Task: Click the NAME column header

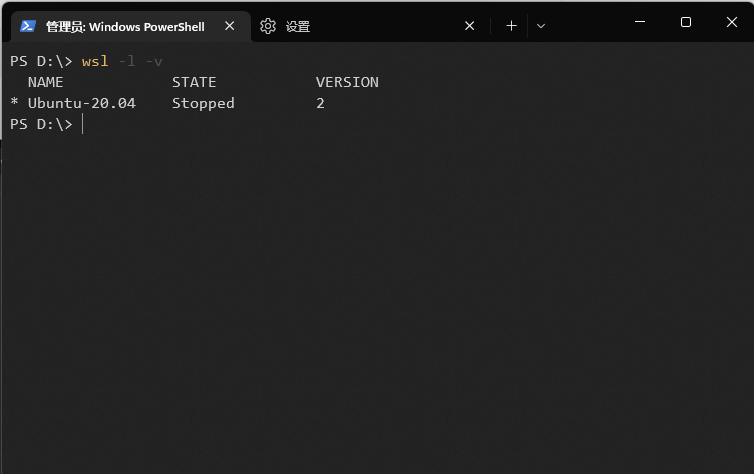Action: (x=45, y=82)
